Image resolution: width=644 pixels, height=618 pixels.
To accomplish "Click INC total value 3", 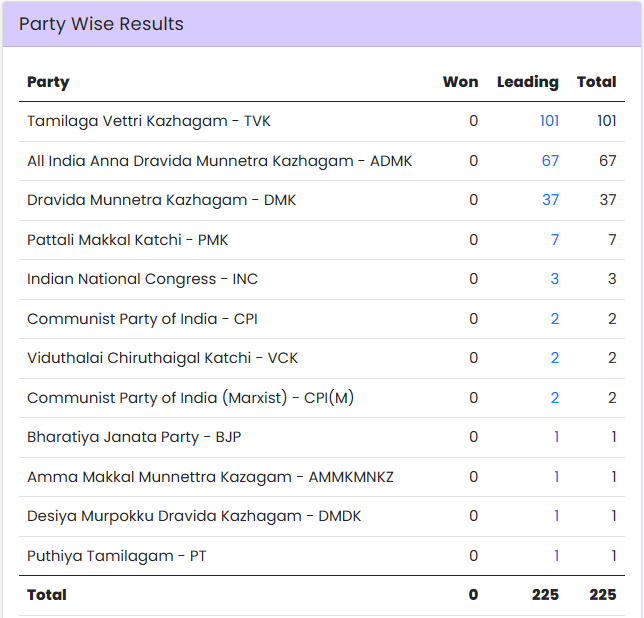I will coord(612,279).
